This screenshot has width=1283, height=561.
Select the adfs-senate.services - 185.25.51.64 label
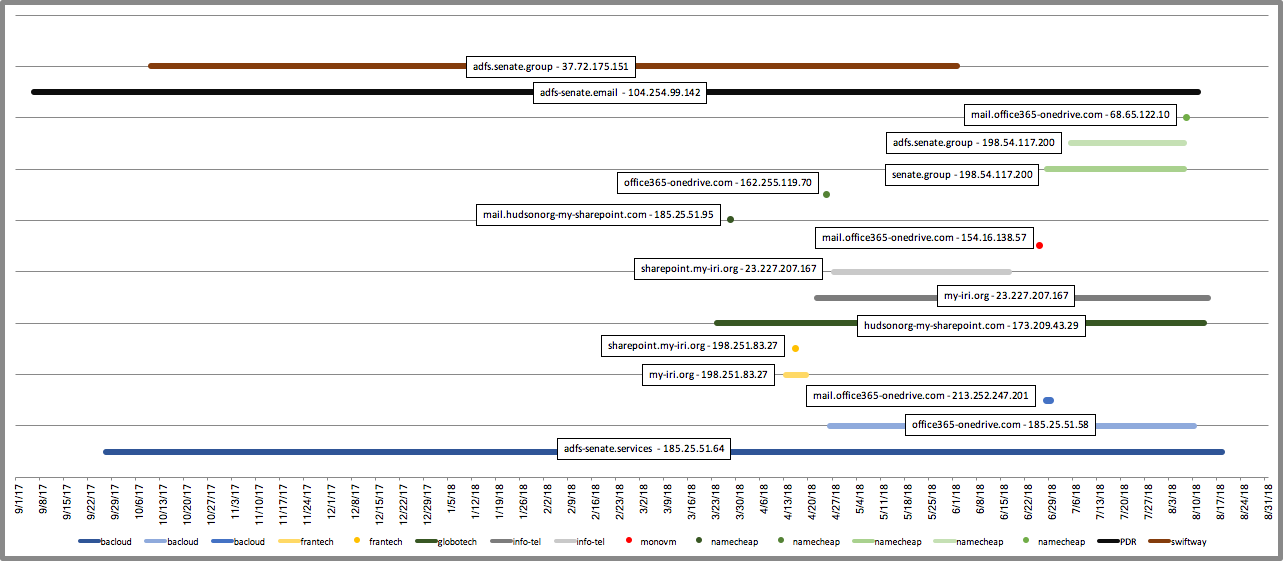point(644,450)
